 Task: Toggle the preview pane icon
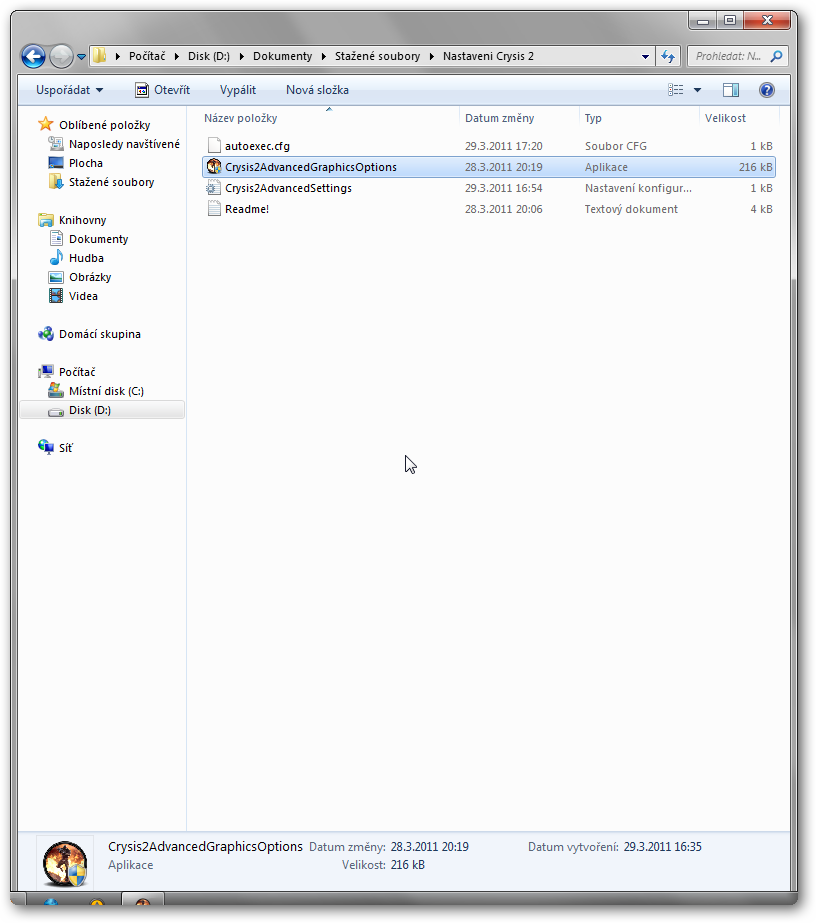coord(731,90)
